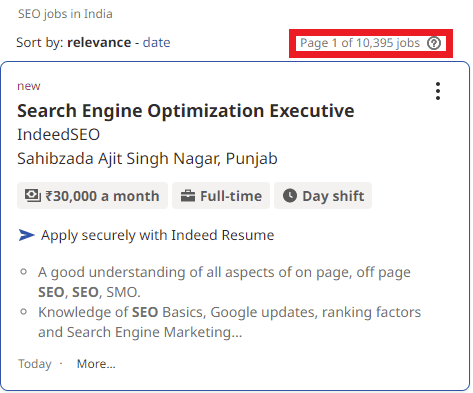Click the More... link
Viewport: 473px width, 393px height.
coord(96,364)
